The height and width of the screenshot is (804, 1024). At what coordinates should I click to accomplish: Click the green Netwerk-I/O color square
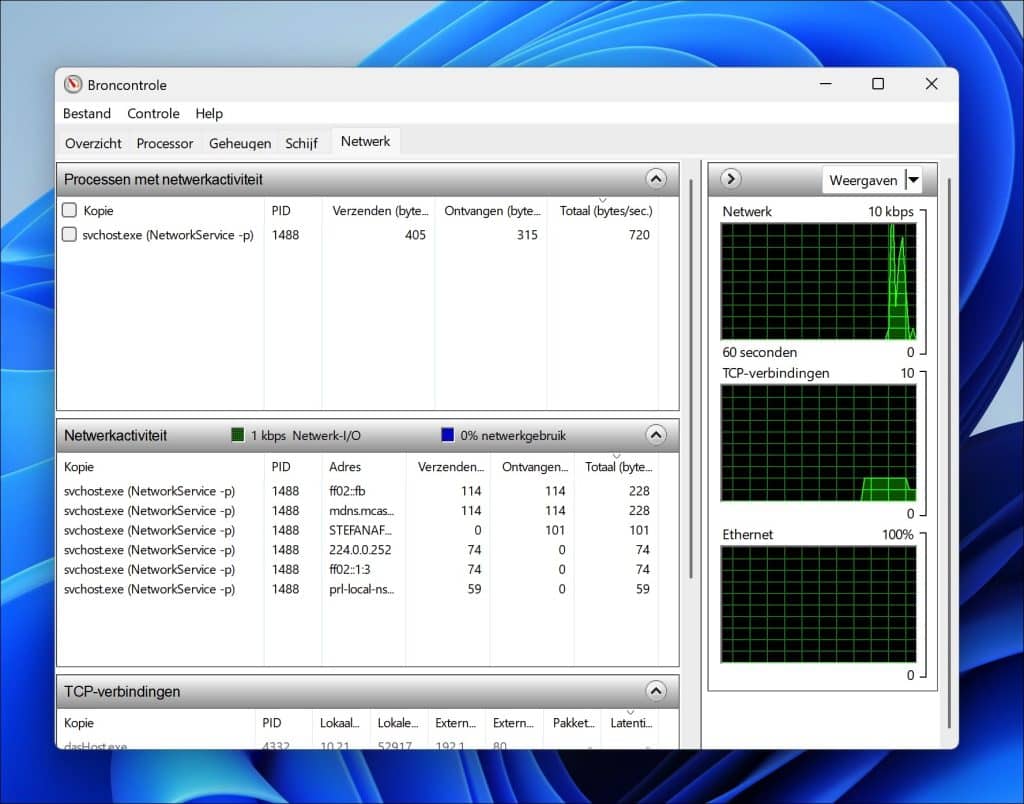point(238,435)
